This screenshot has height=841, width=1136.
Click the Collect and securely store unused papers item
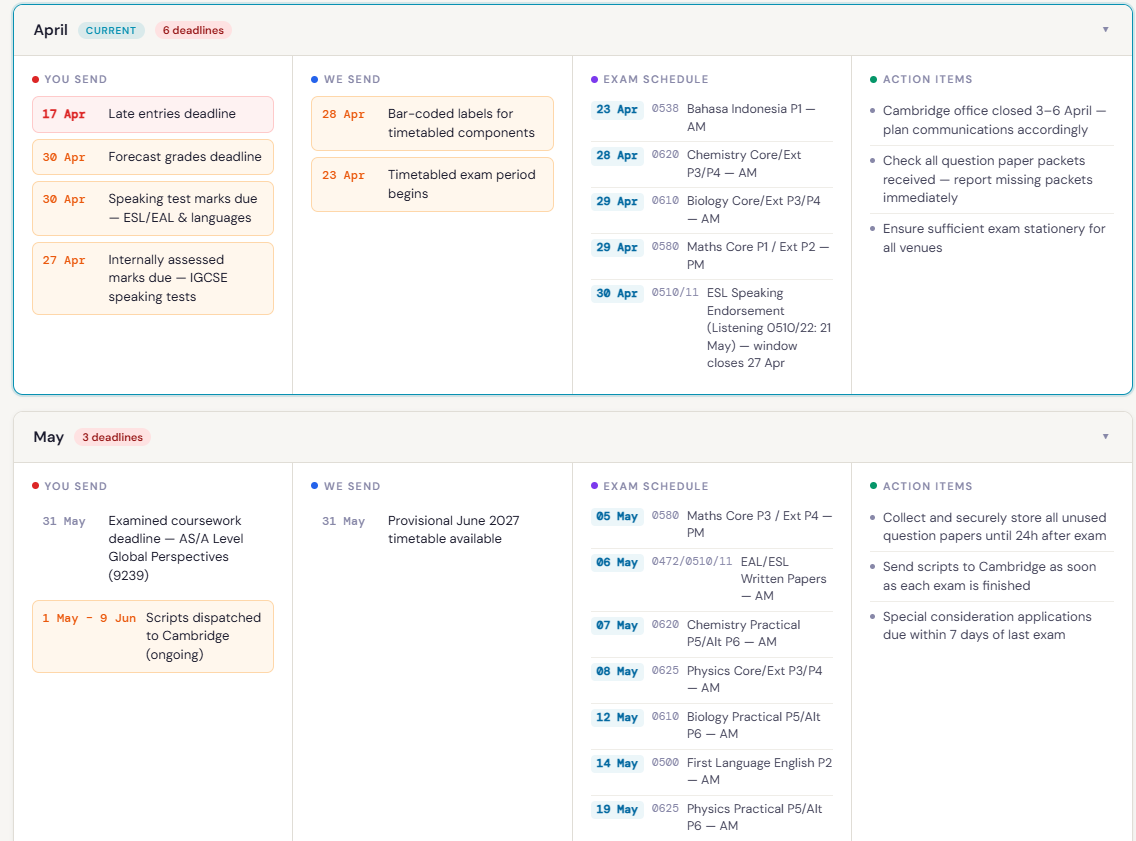[x=992, y=527]
